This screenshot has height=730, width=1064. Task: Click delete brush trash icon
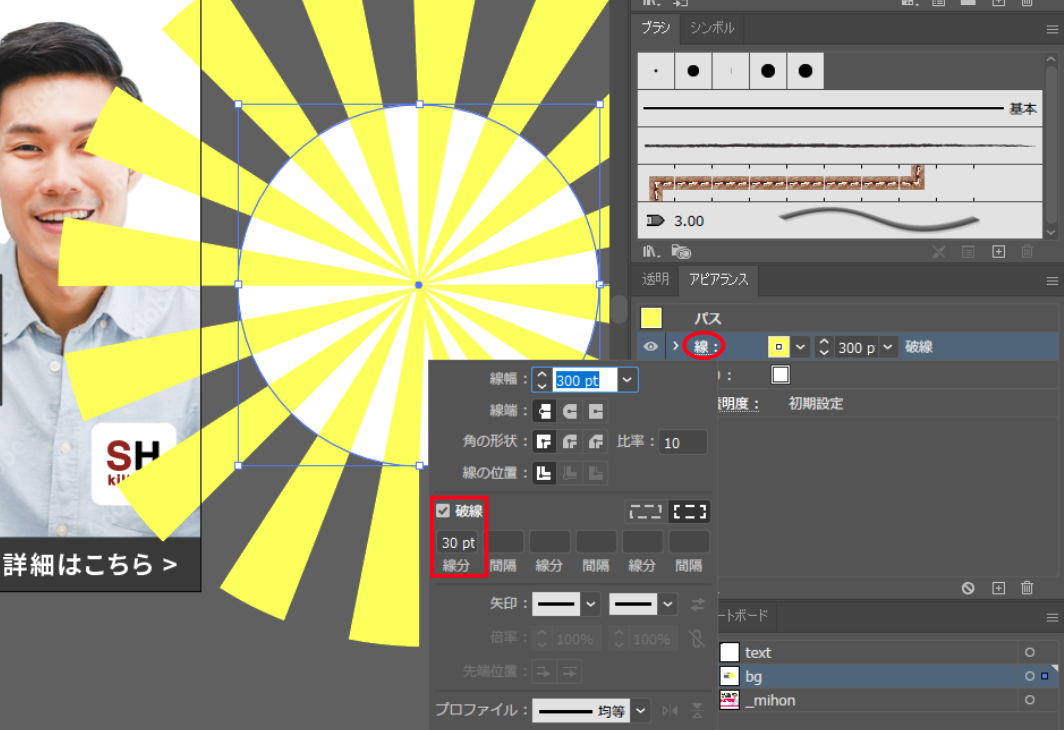coord(1027,252)
